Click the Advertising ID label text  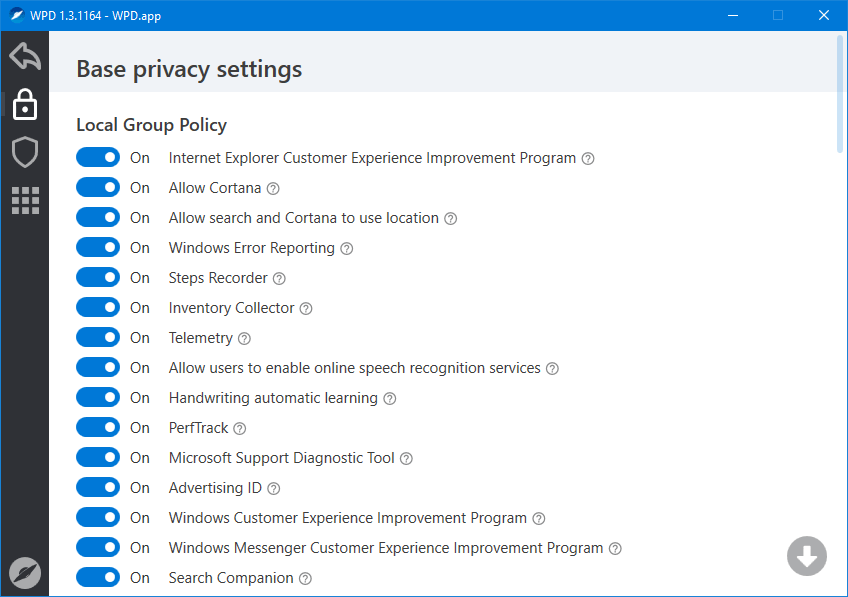215,488
